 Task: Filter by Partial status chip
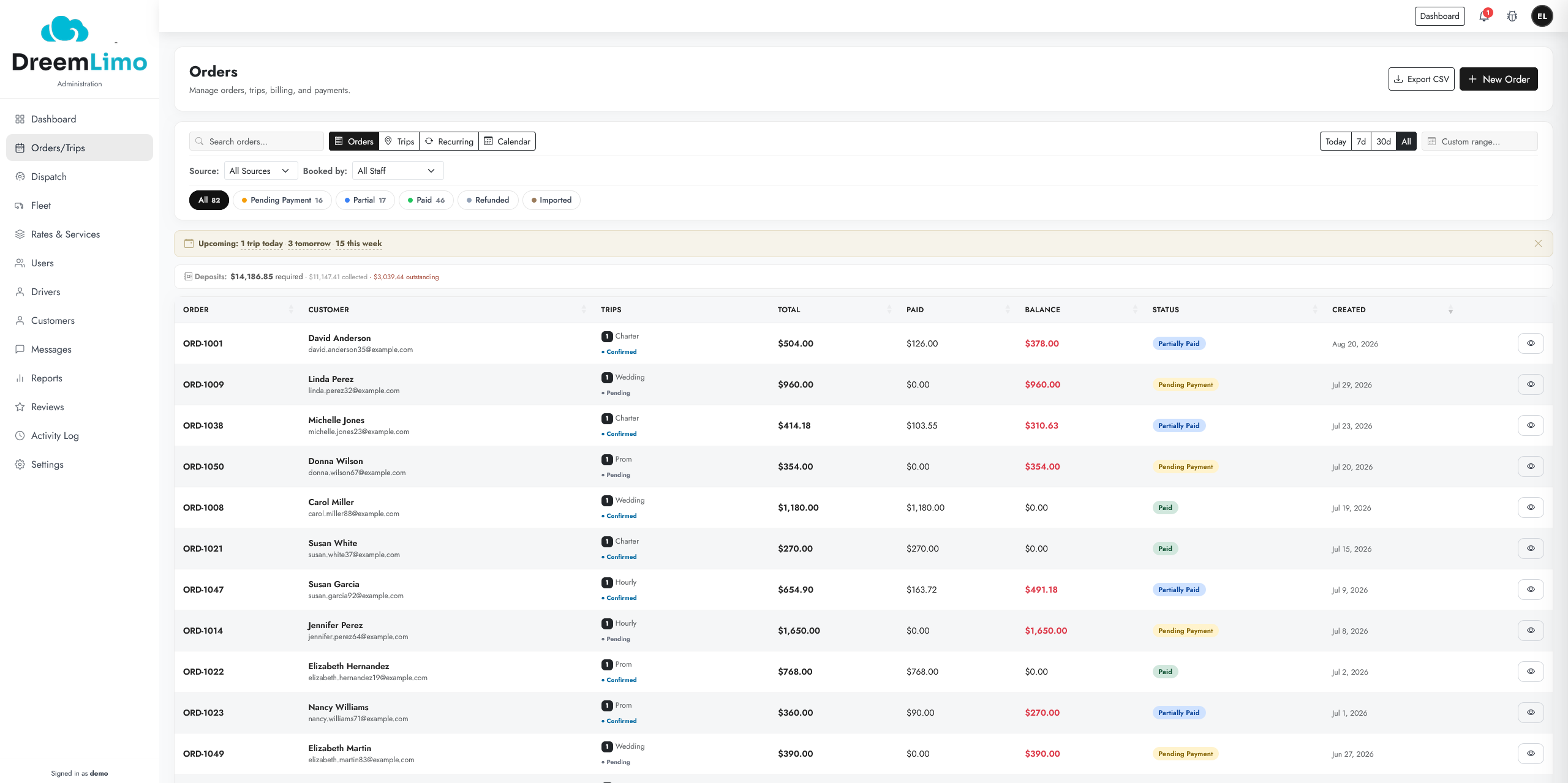pos(365,200)
